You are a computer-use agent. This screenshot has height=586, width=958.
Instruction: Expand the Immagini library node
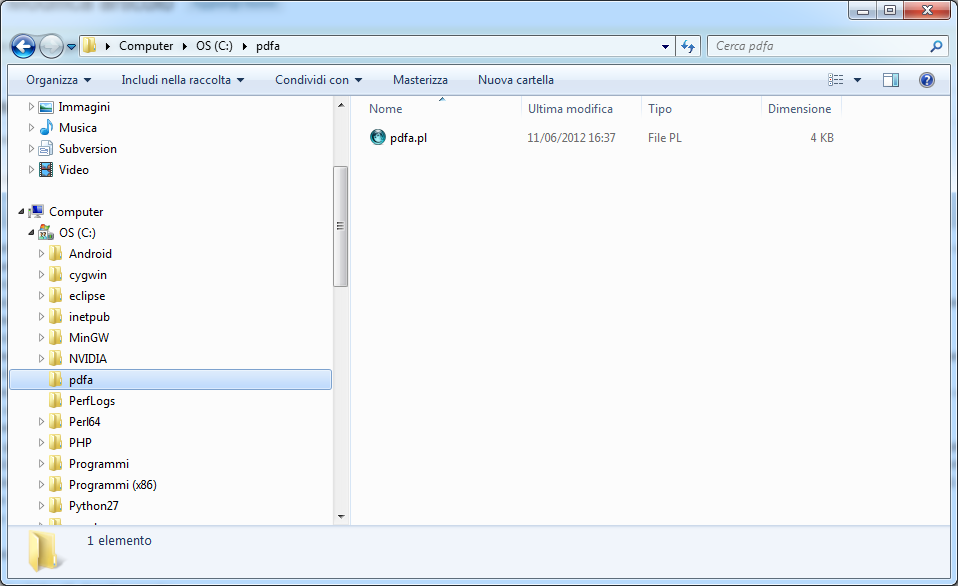(32, 107)
